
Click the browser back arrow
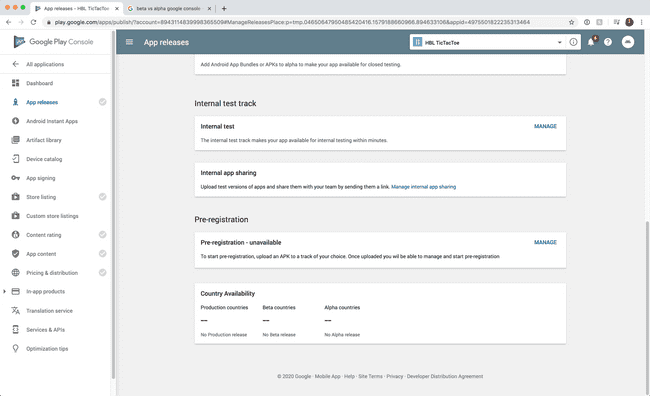click(x=9, y=22)
